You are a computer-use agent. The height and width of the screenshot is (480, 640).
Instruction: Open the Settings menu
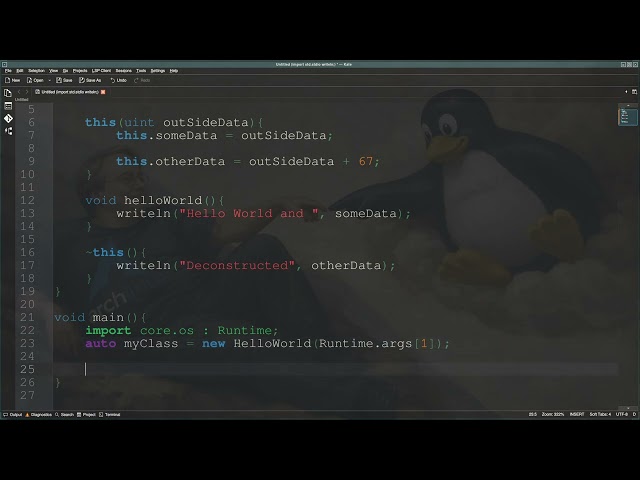pyautogui.click(x=158, y=71)
